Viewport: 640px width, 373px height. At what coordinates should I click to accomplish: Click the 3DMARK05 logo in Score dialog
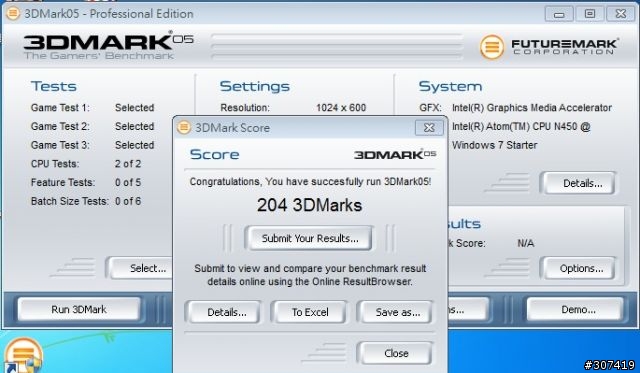[395, 154]
